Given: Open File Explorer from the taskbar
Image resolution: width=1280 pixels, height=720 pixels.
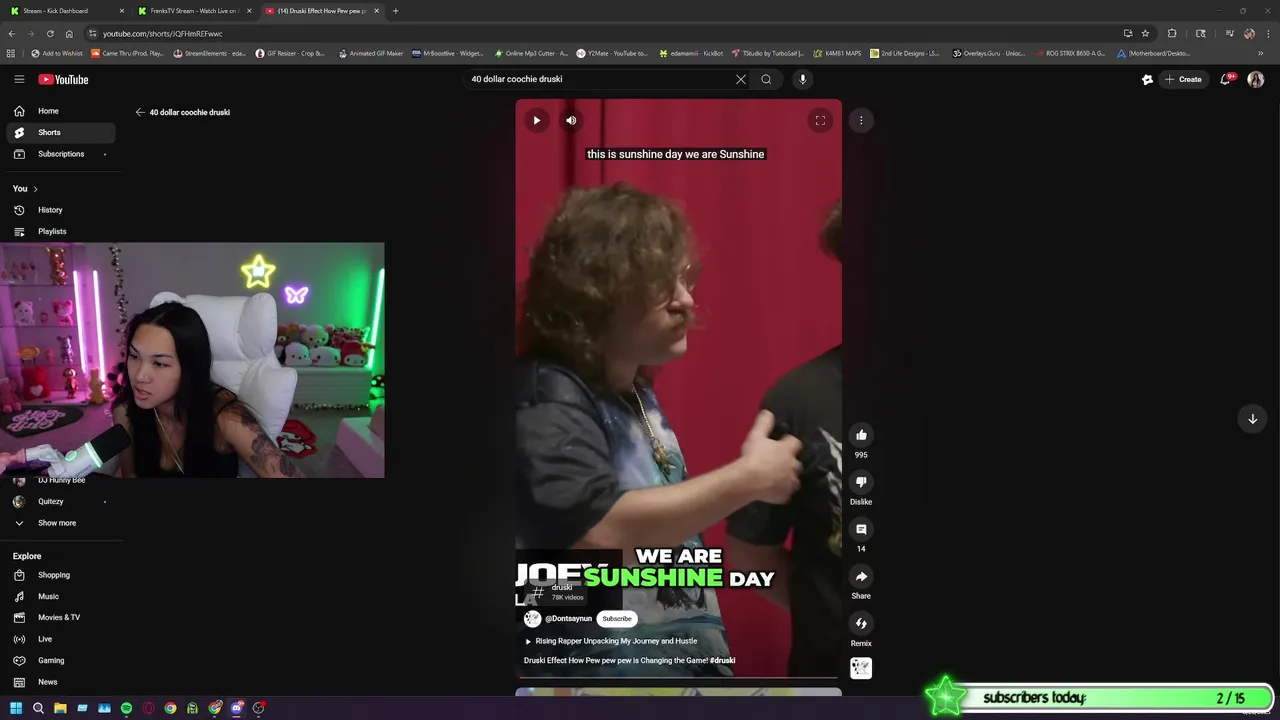Looking at the screenshot, I should tap(60, 708).
